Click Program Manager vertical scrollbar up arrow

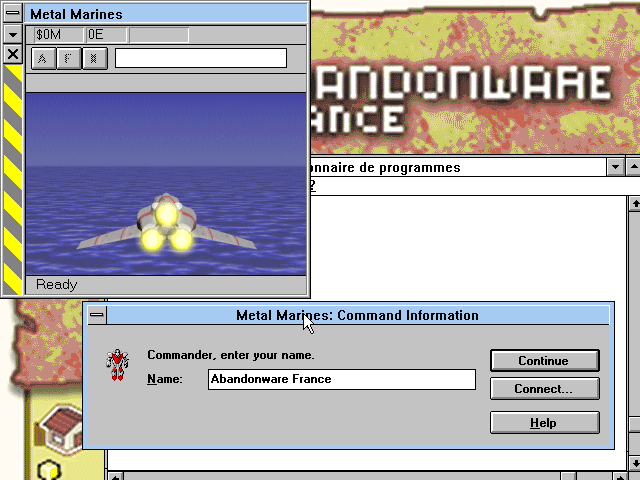[634, 204]
